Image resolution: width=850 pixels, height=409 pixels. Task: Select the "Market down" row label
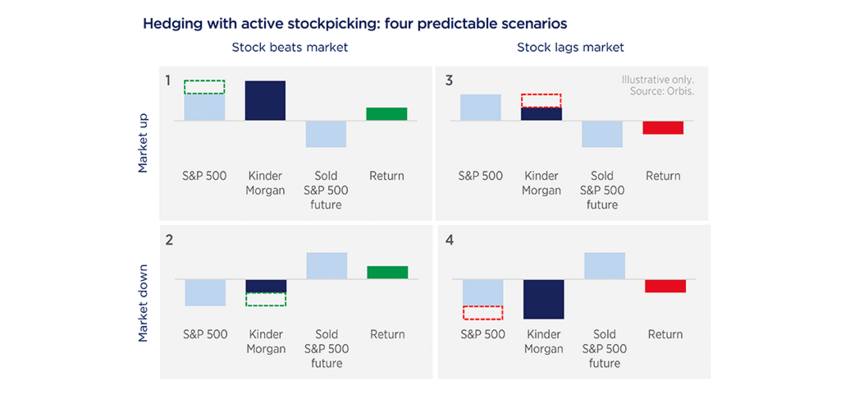pos(144,301)
